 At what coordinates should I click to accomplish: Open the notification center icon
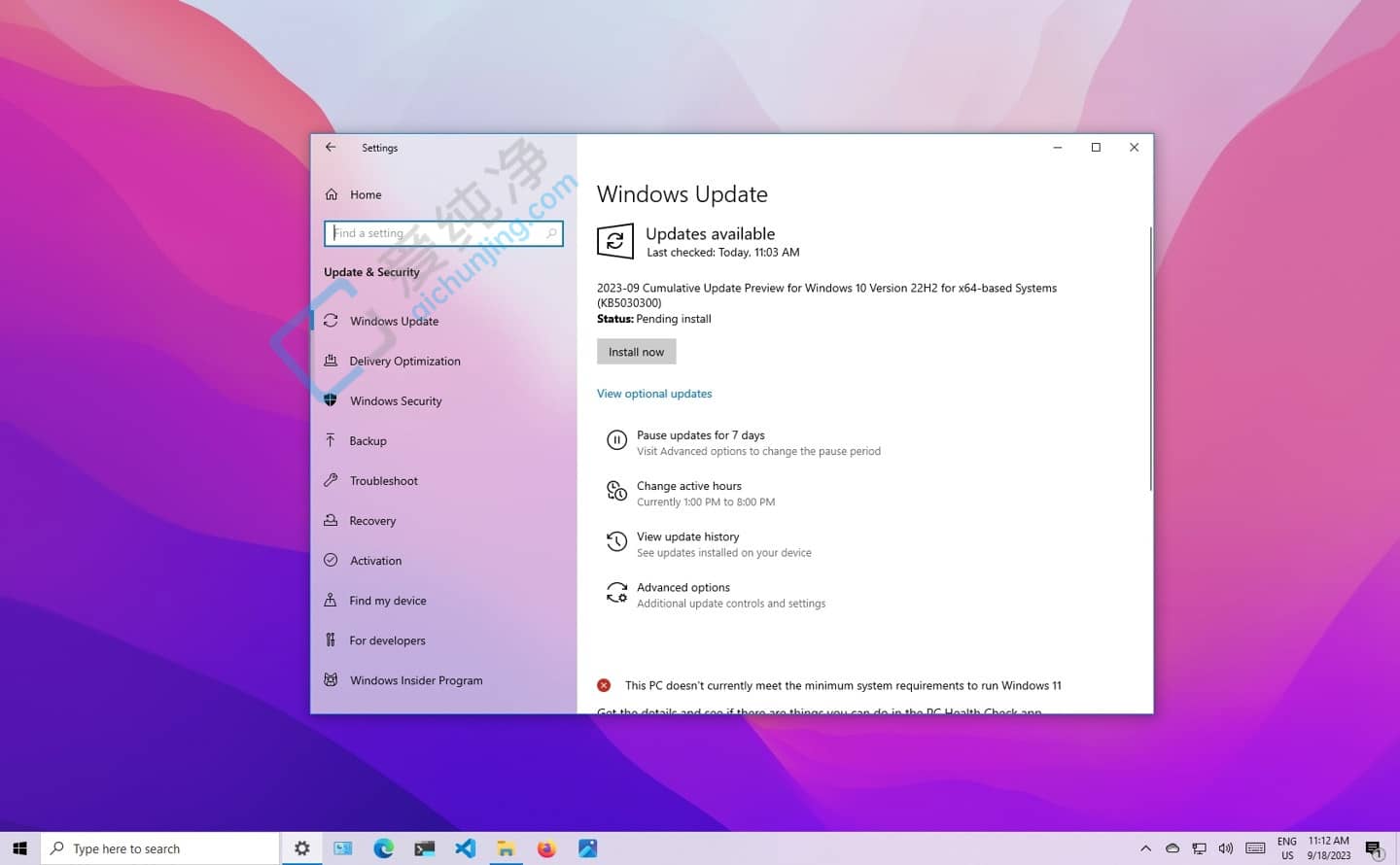[x=1374, y=849]
